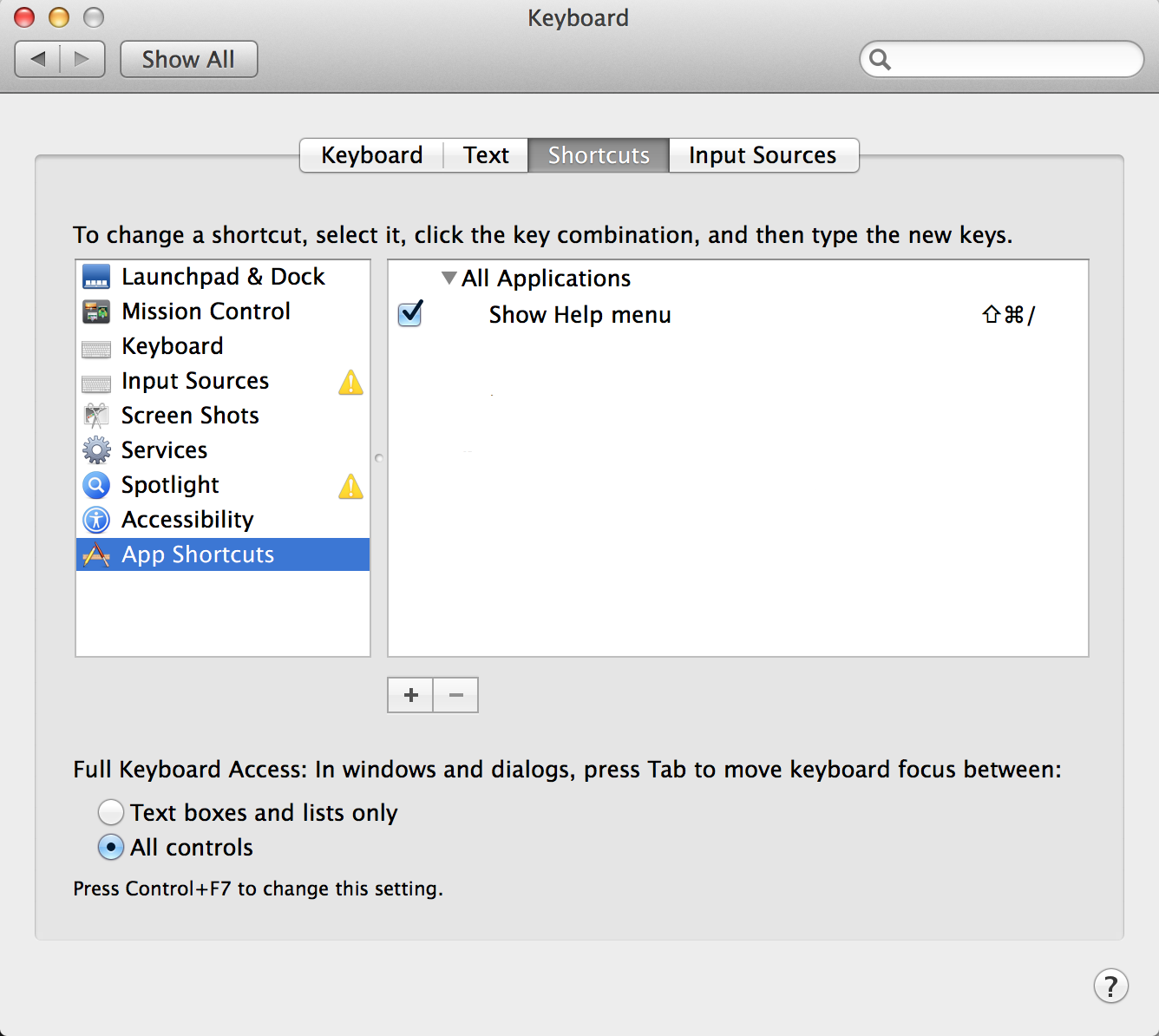The height and width of the screenshot is (1036, 1159).
Task: Switch to the Input Sources tab
Action: (763, 155)
